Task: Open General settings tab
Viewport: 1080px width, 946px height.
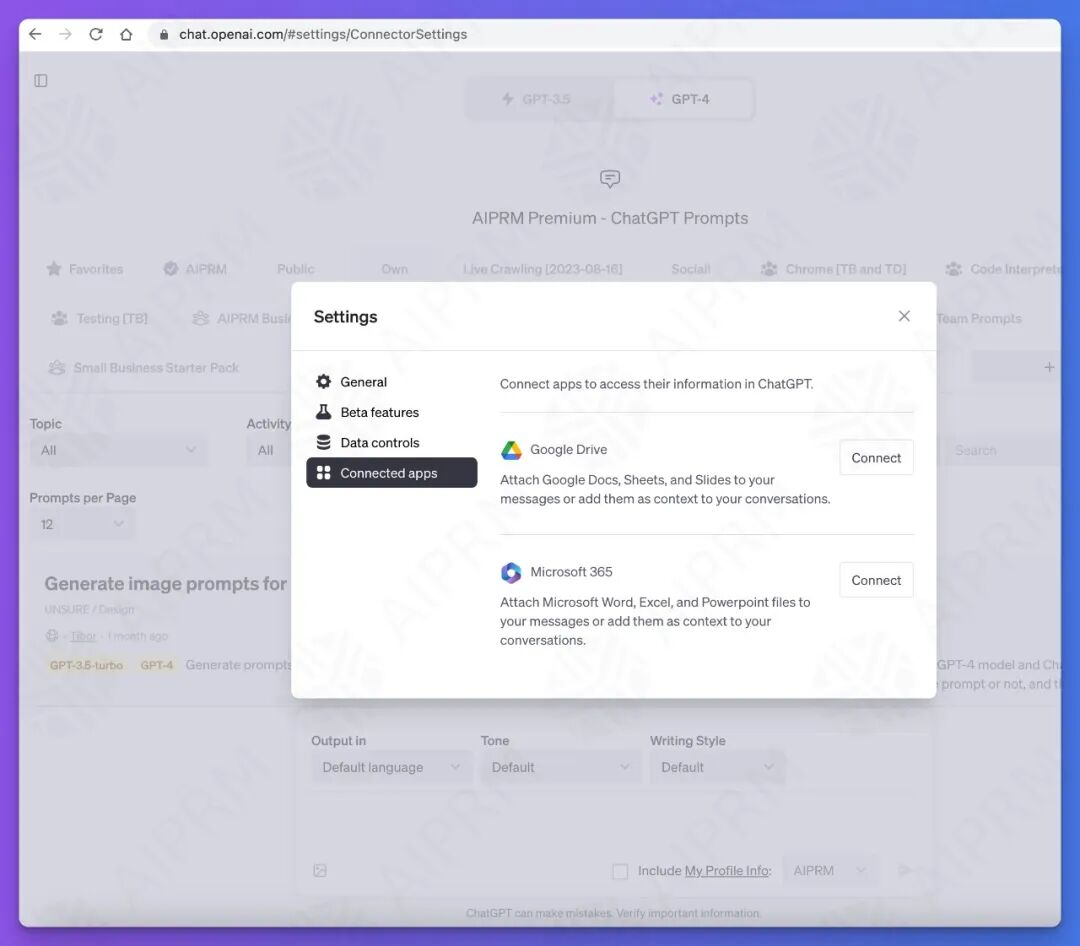Action: coord(391,382)
